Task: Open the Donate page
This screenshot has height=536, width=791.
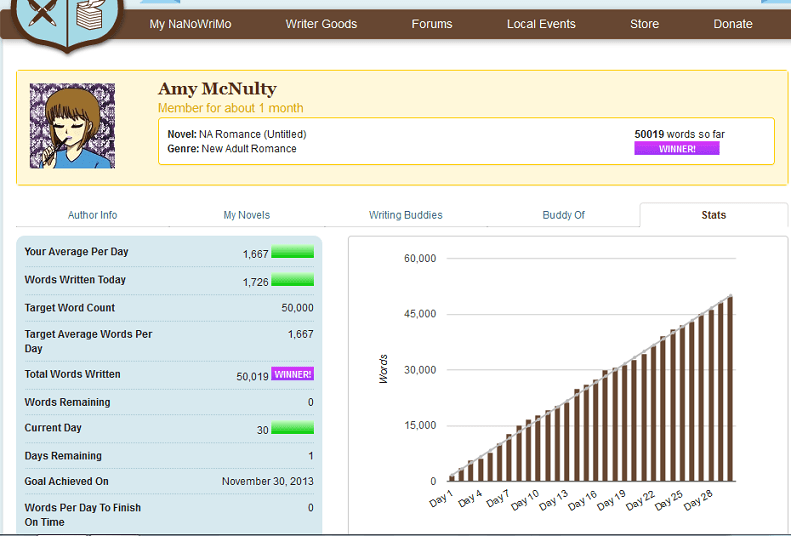Action: [732, 24]
